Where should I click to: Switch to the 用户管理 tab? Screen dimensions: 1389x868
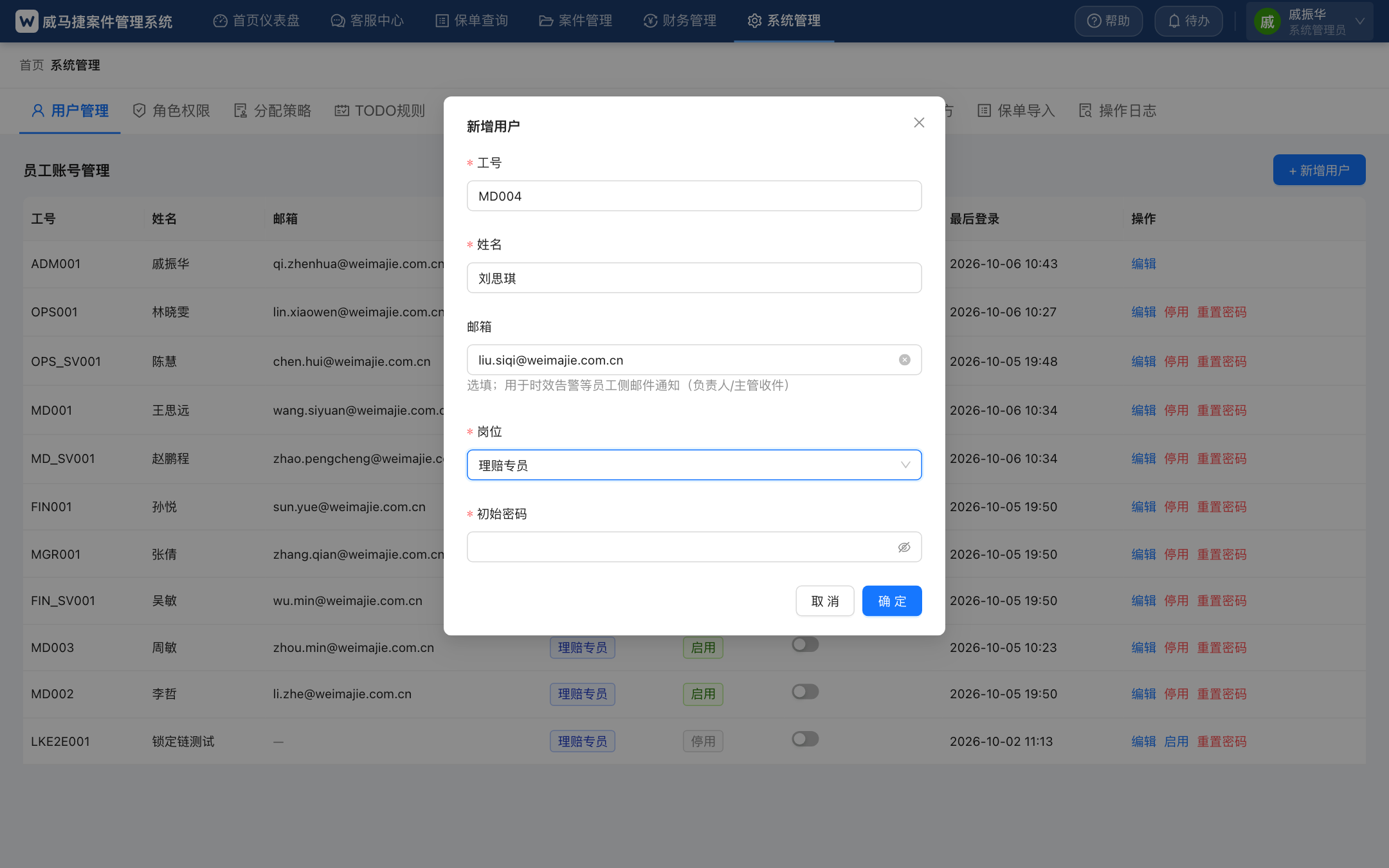pyautogui.click(x=70, y=111)
